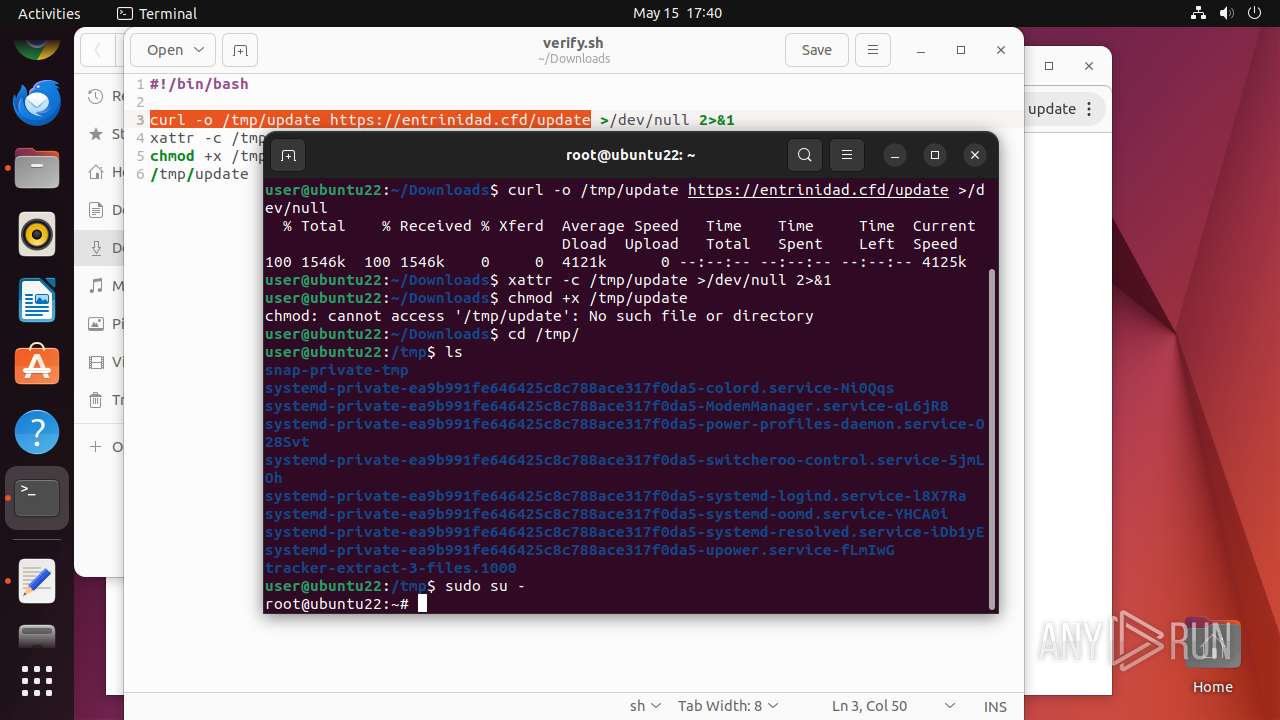Click the Ln 3, Col 50 position indicator
Image resolution: width=1280 pixels, height=720 pixels.
[869, 706]
